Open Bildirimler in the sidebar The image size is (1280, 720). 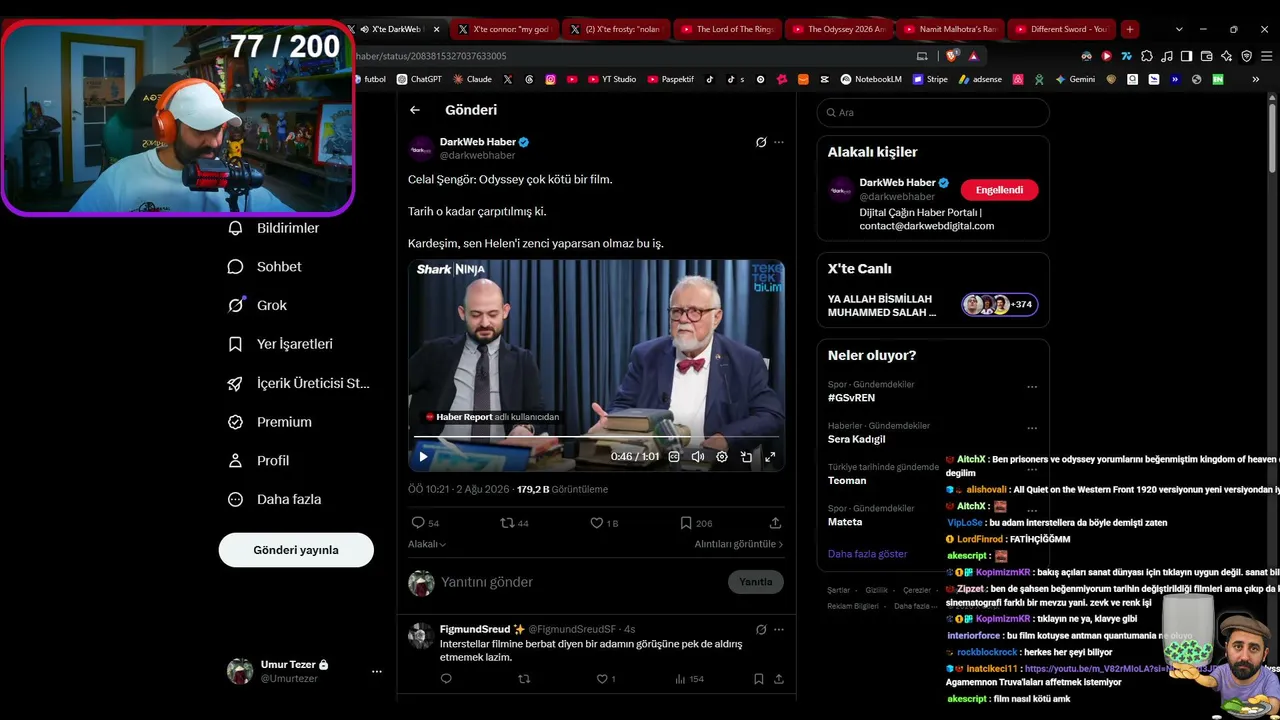(x=274, y=228)
